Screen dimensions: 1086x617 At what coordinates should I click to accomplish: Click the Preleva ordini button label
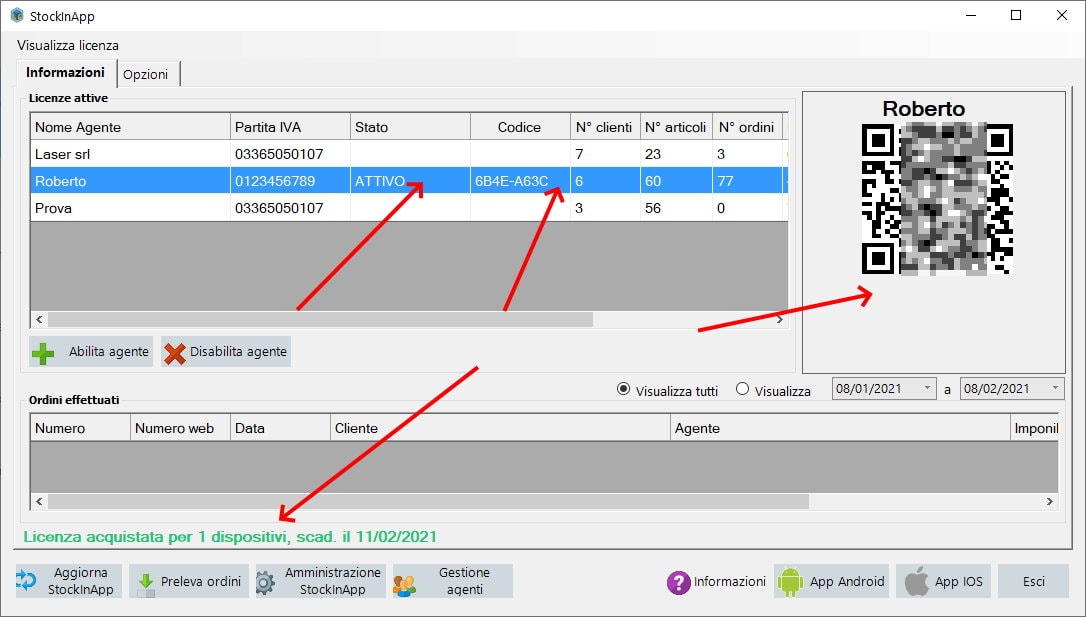(201, 582)
